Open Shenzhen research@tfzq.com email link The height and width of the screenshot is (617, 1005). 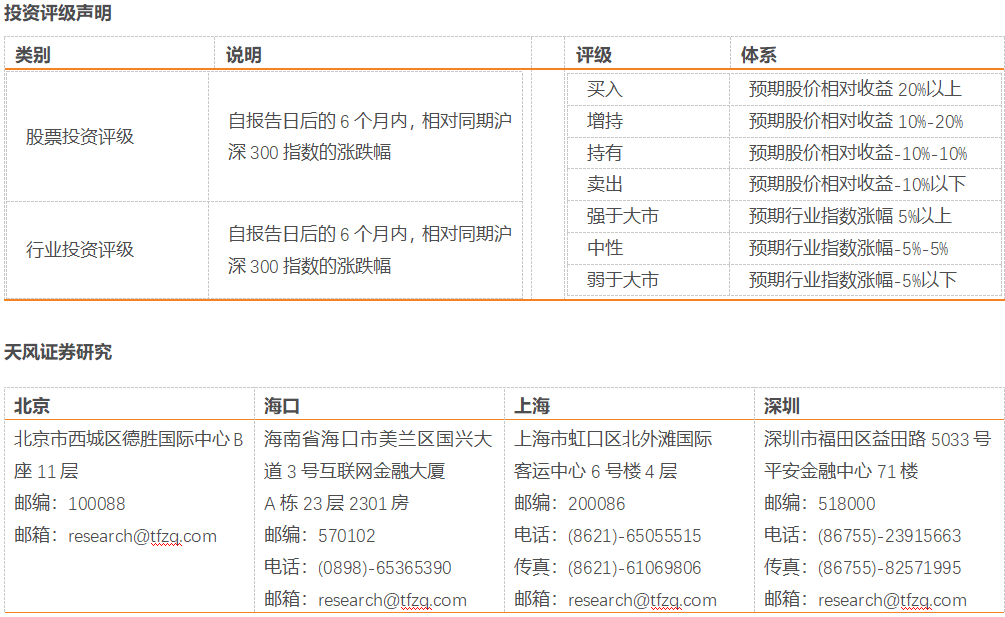pyautogui.click(x=892, y=600)
